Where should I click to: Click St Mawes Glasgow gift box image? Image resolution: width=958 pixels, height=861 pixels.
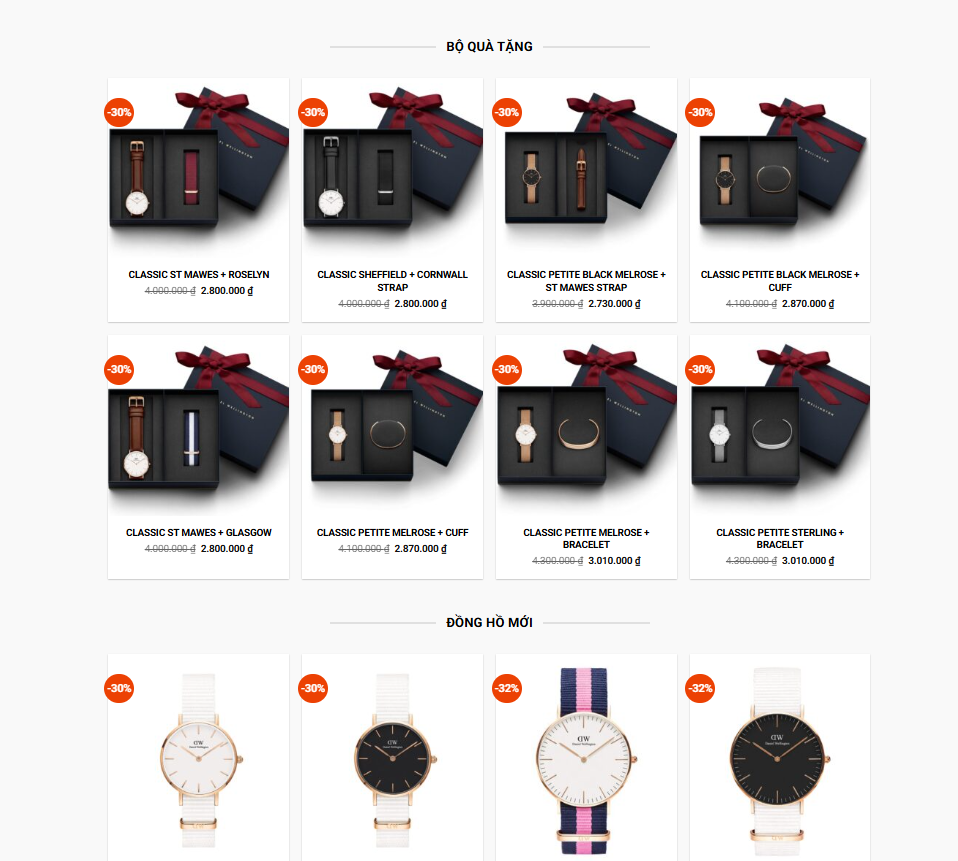pos(199,425)
